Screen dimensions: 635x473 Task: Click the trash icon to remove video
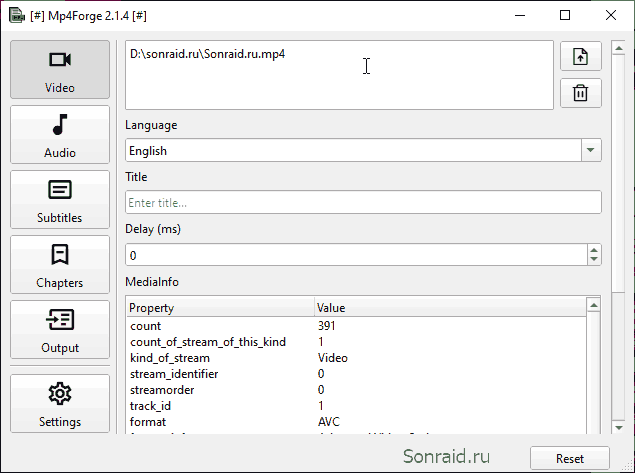click(581, 93)
